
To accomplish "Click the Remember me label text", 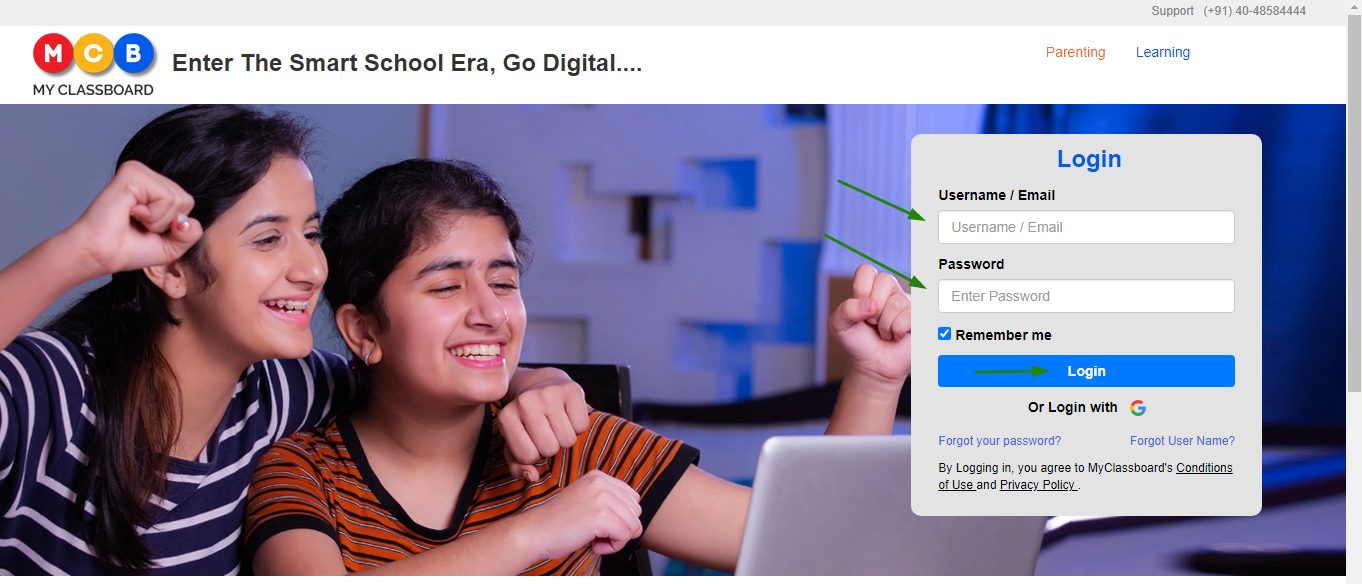I will click(x=1003, y=335).
